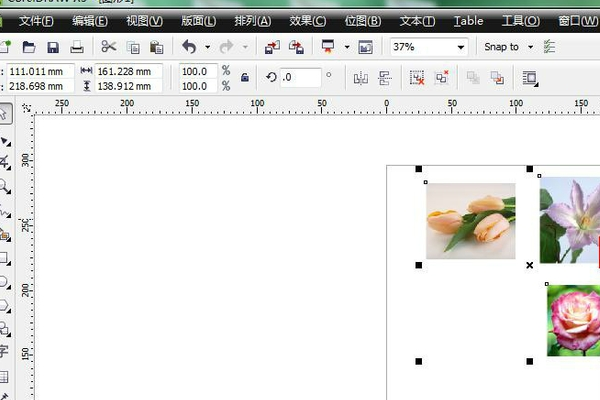Screen dimensions: 600x400
Task: Open the 文件(F) menu
Action: 36,21
